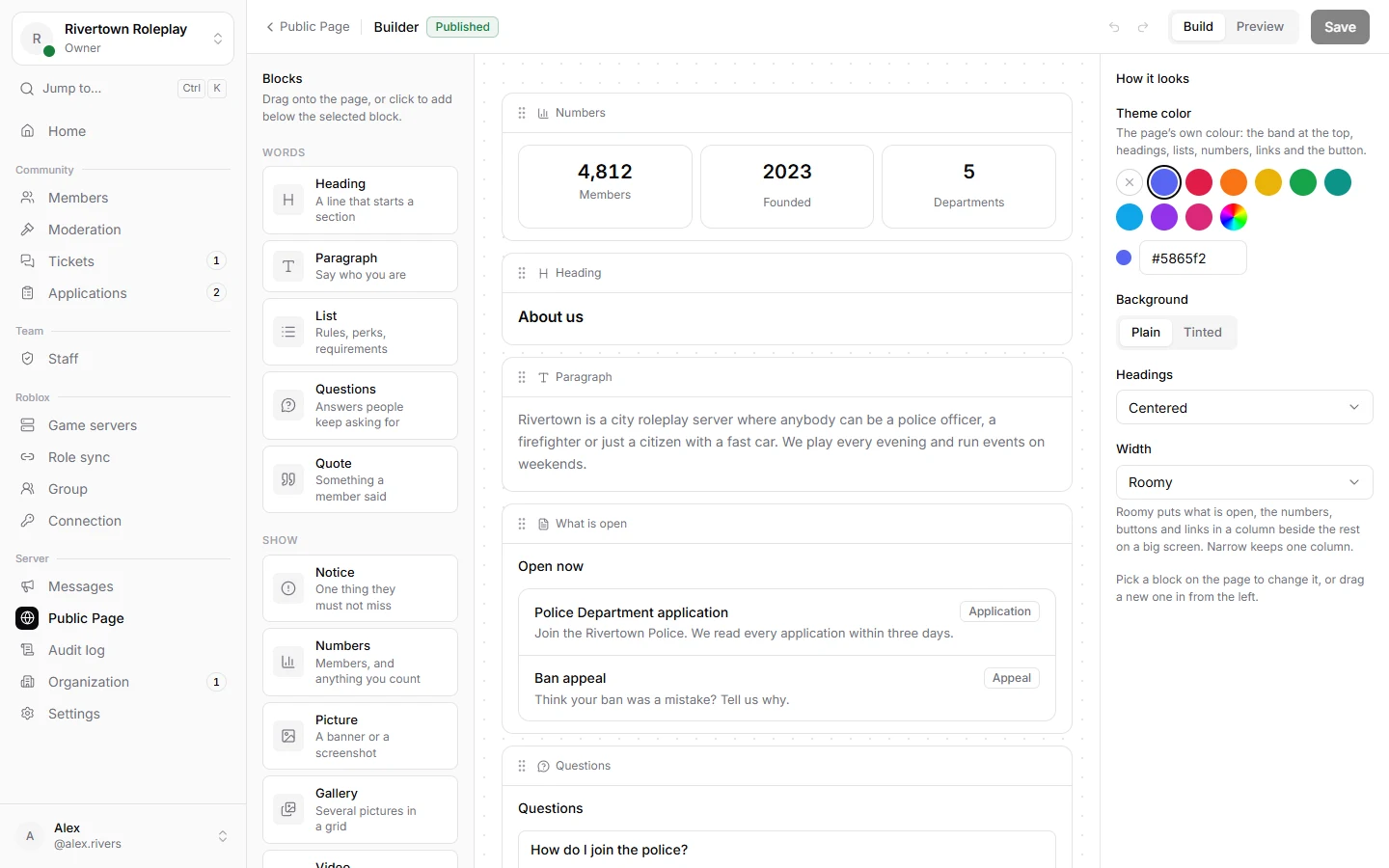This screenshot has width=1389, height=868.
Task: Pick the red theme color swatch
Action: (1199, 182)
